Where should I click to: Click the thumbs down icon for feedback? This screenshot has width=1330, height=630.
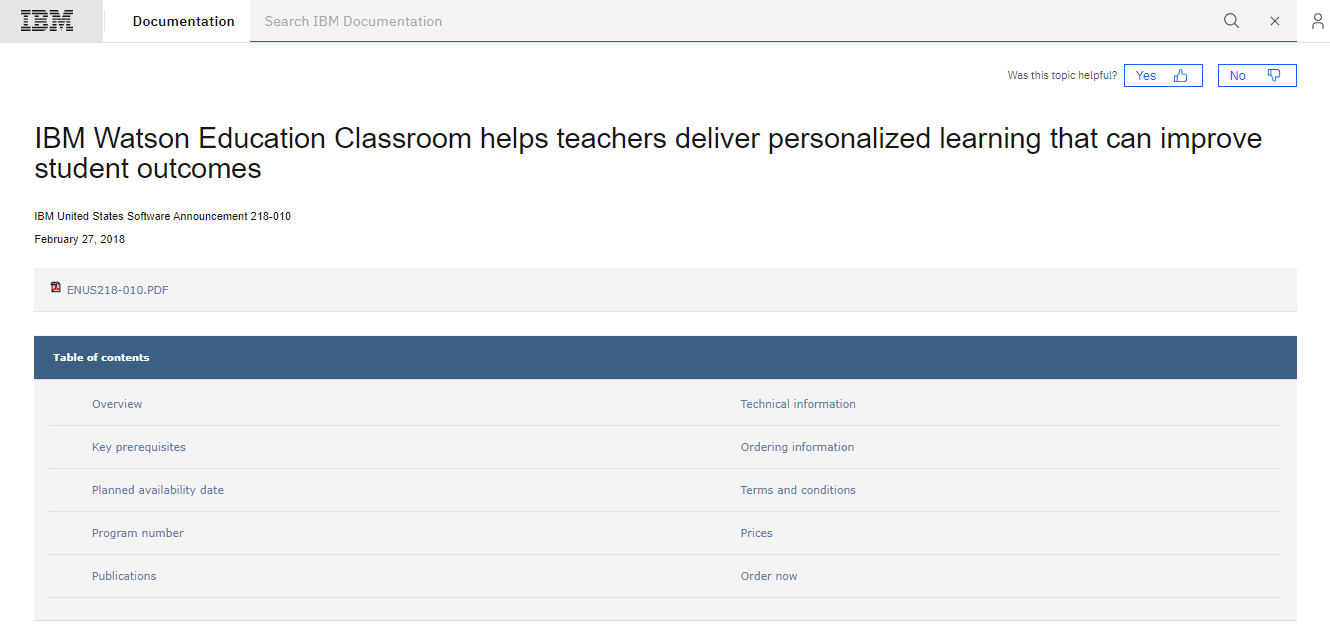pos(1274,74)
